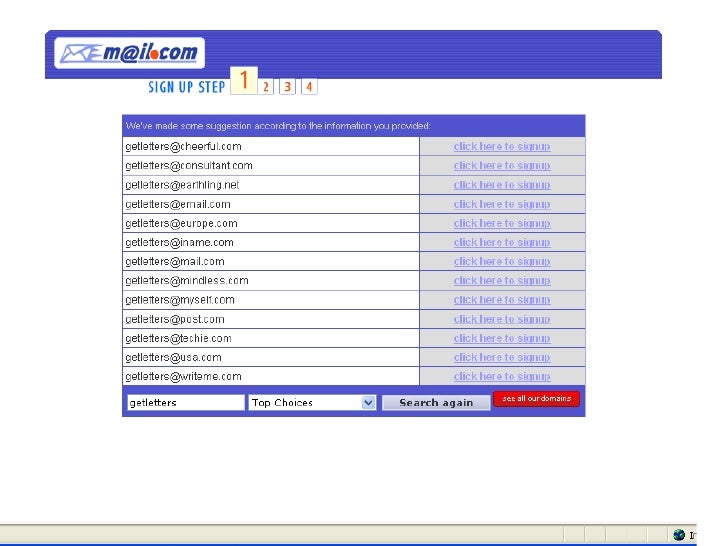Screen dimensions: 728x546
Task: Select the getletters@usa.com text
Action: 173,358
